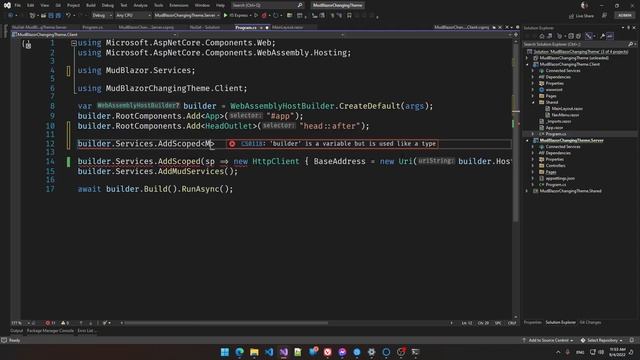Click the Undo toolbar icon

pyautogui.click(x=68, y=16)
